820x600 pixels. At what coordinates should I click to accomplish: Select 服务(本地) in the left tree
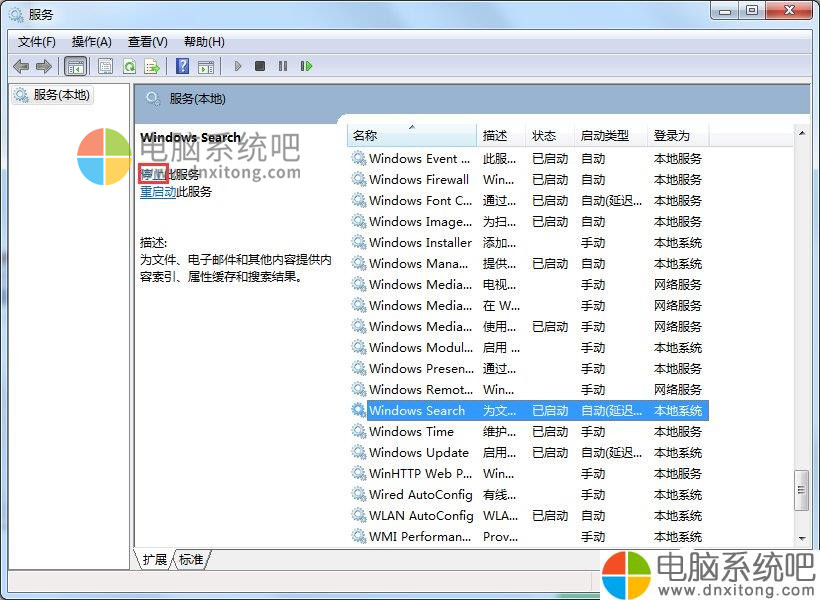53,95
